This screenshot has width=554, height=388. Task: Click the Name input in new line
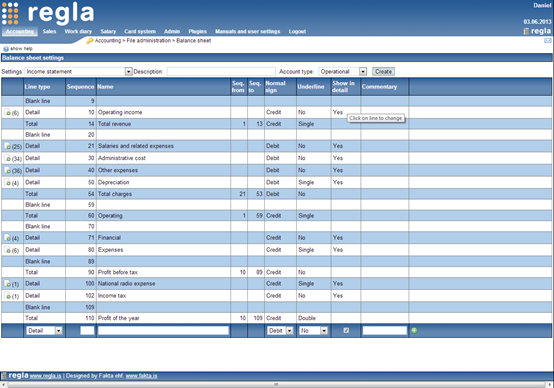point(163,330)
